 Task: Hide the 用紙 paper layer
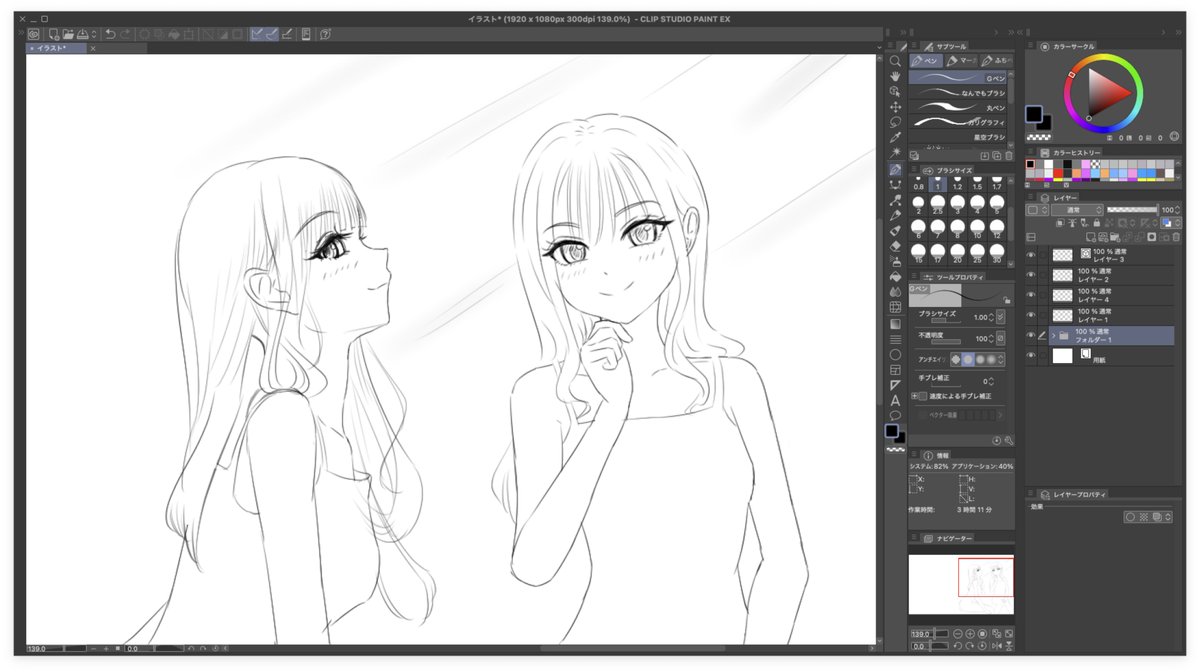(1031, 355)
